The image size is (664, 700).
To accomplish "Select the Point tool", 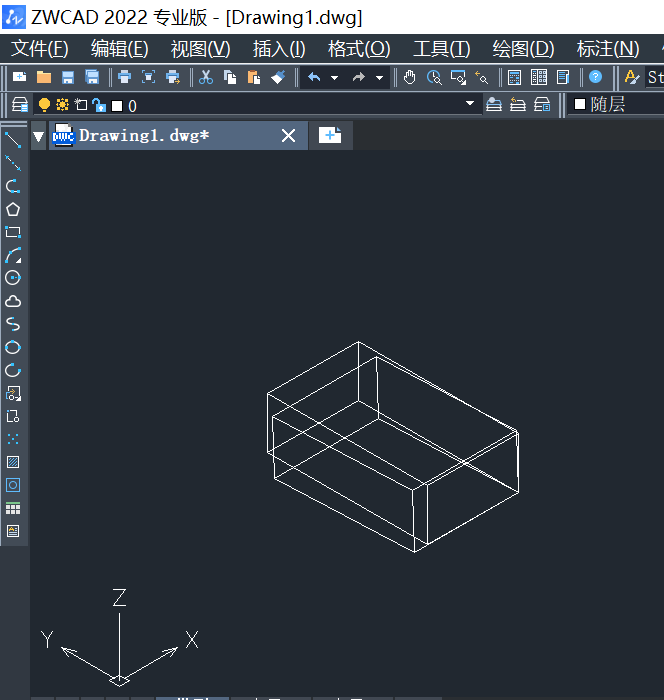I will click(x=13, y=439).
